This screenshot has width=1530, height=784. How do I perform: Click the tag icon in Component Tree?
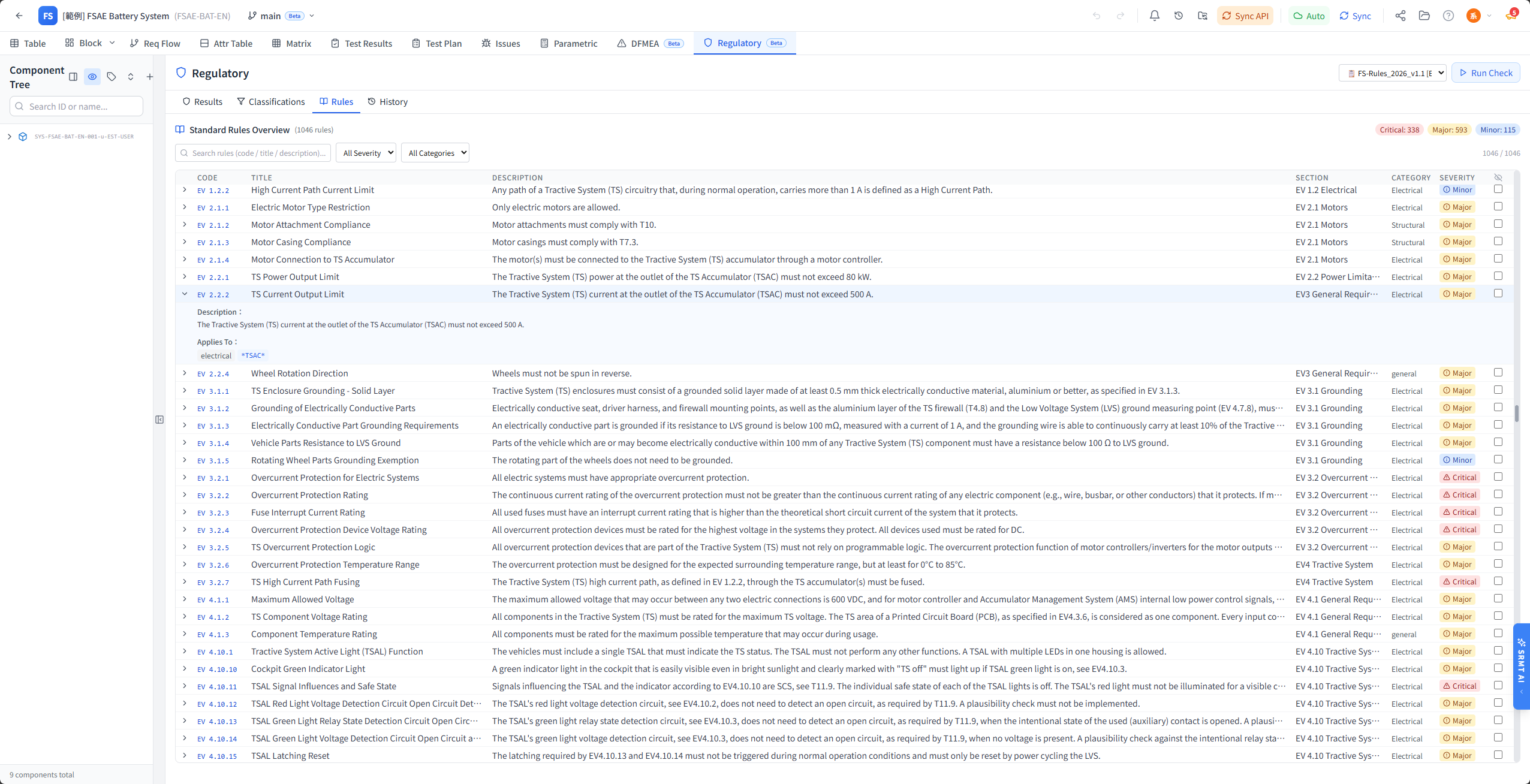112,77
